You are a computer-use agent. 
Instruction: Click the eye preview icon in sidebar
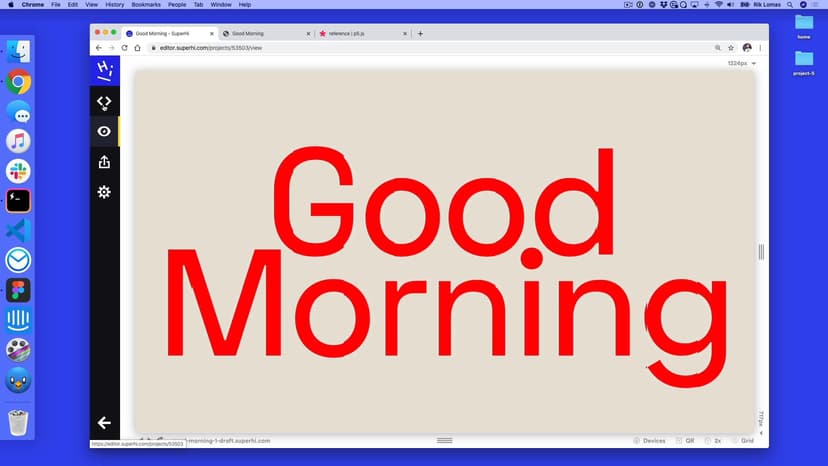pyautogui.click(x=104, y=131)
